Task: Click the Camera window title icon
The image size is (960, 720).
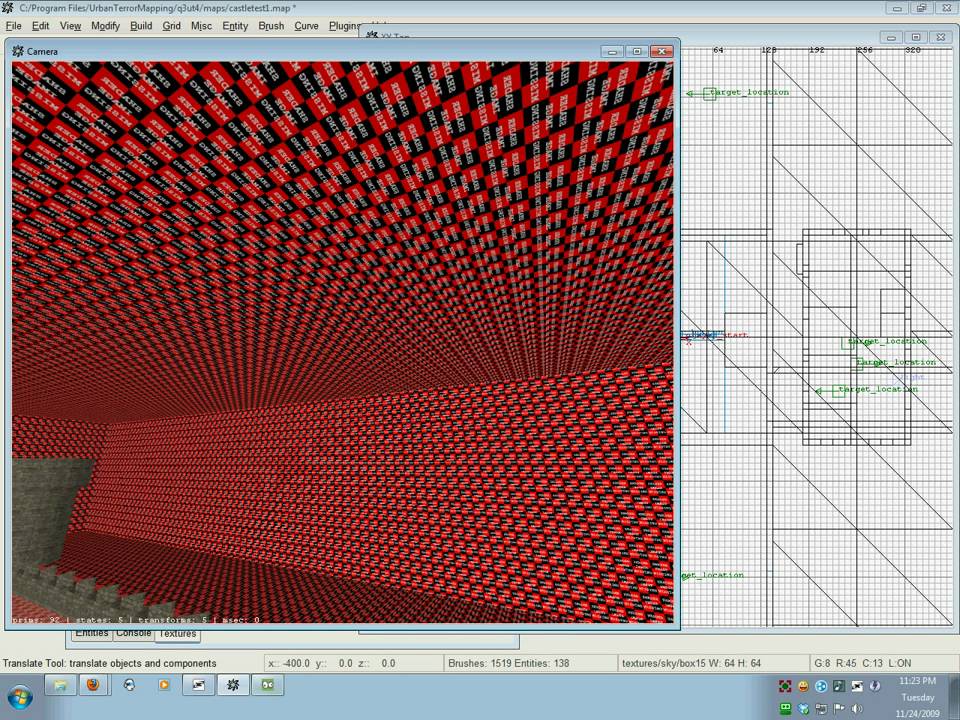Action: coord(18,51)
